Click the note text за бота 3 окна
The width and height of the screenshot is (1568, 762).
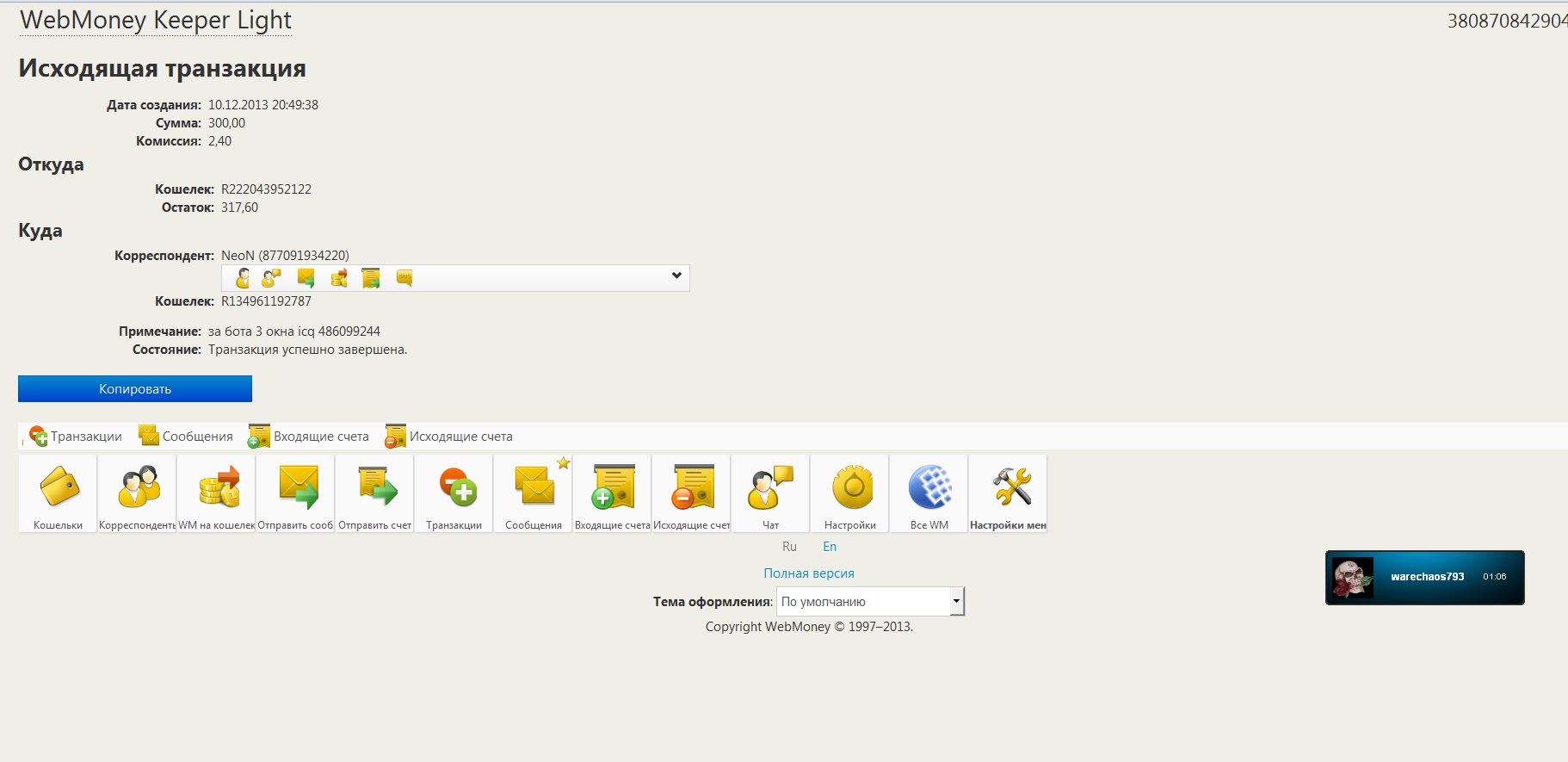click(251, 331)
